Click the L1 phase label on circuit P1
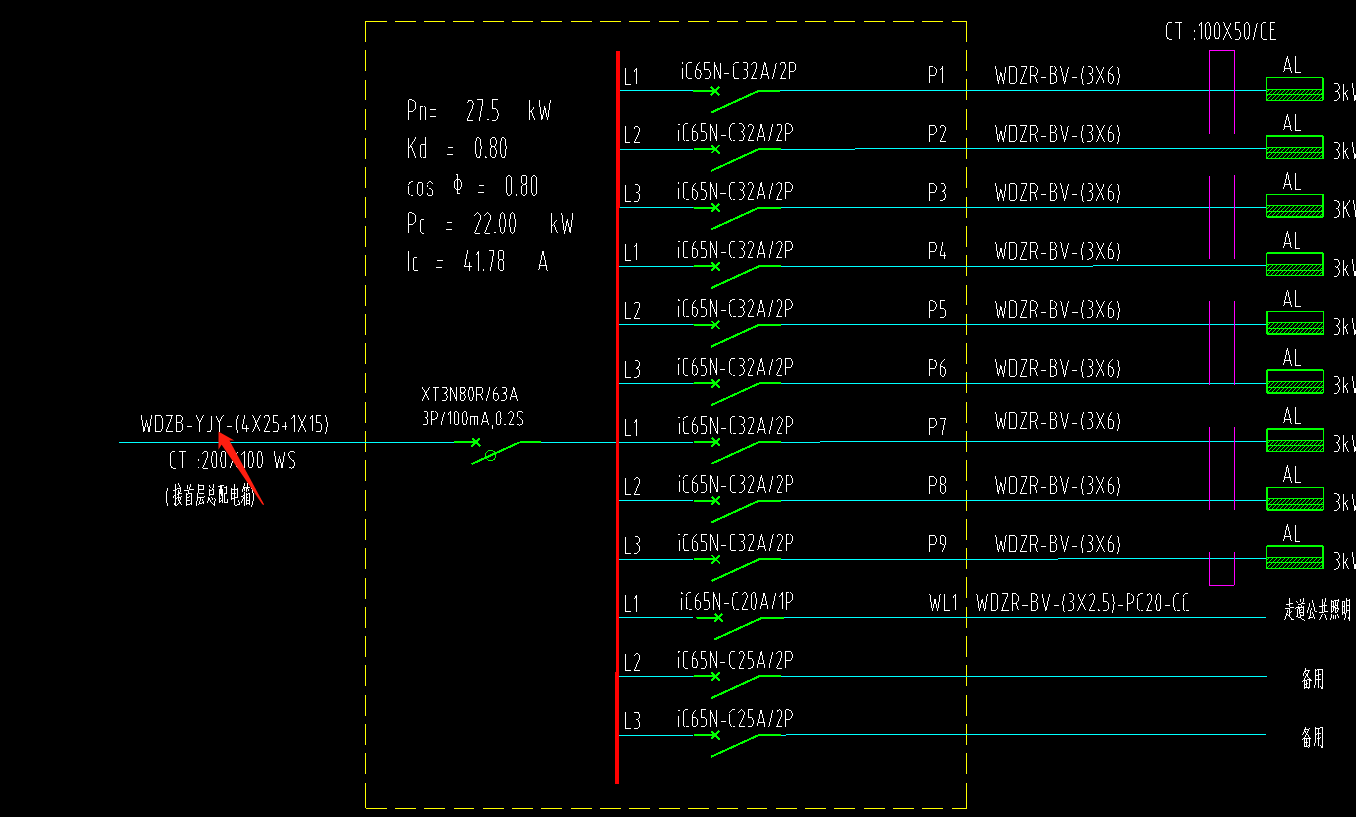This screenshot has height=817, width=1356. [x=631, y=77]
